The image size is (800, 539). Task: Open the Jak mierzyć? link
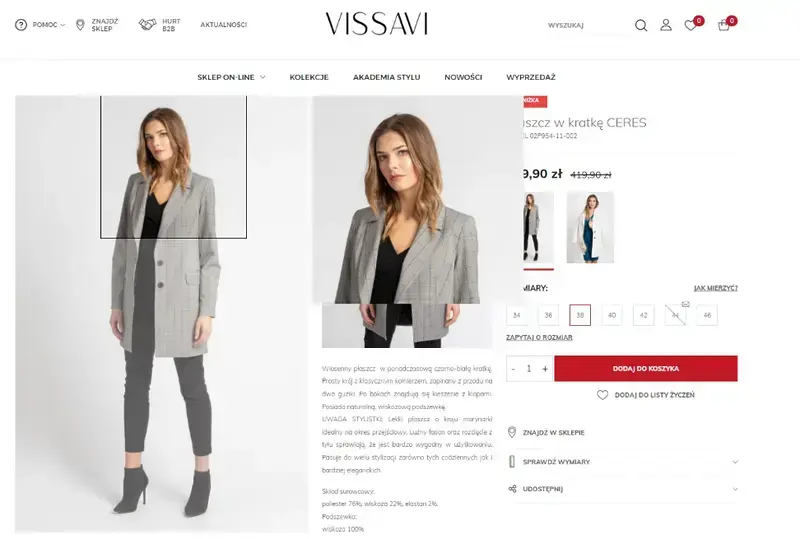click(716, 288)
